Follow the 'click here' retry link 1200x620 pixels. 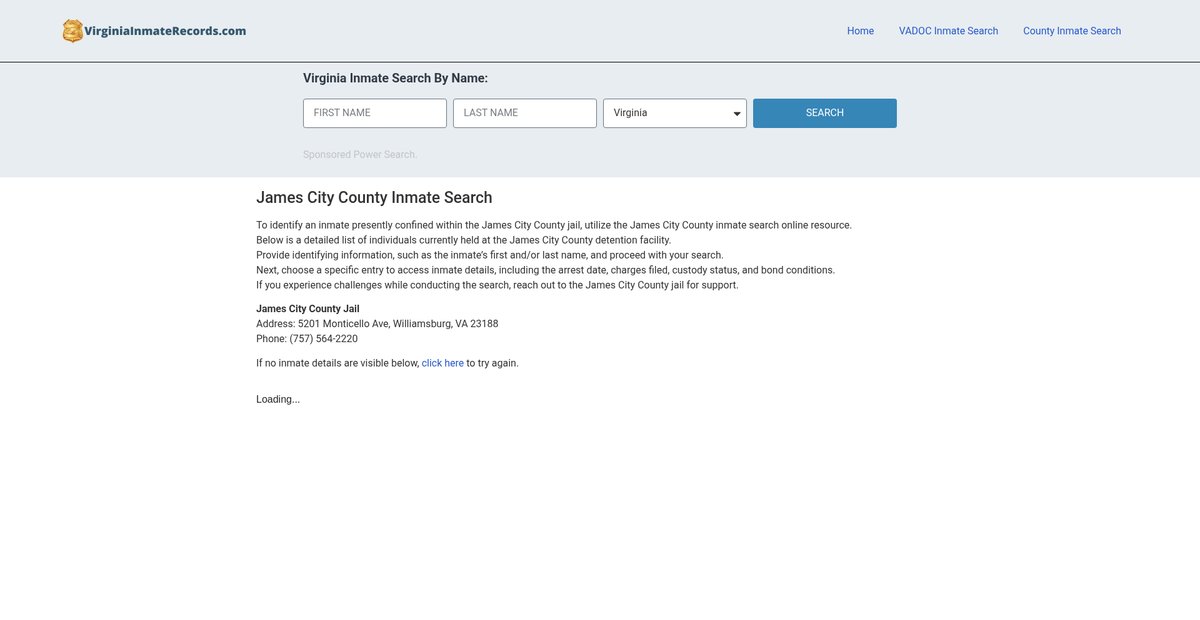[x=443, y=363]
